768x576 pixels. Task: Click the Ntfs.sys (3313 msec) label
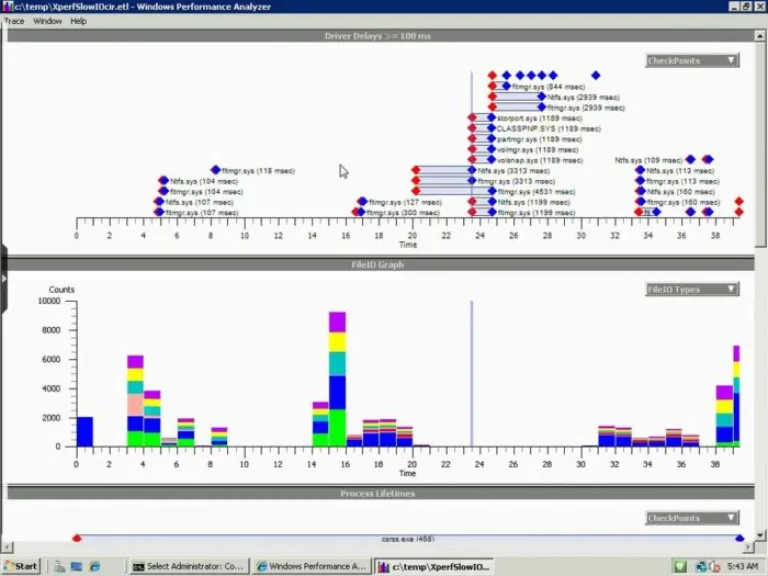513,171
